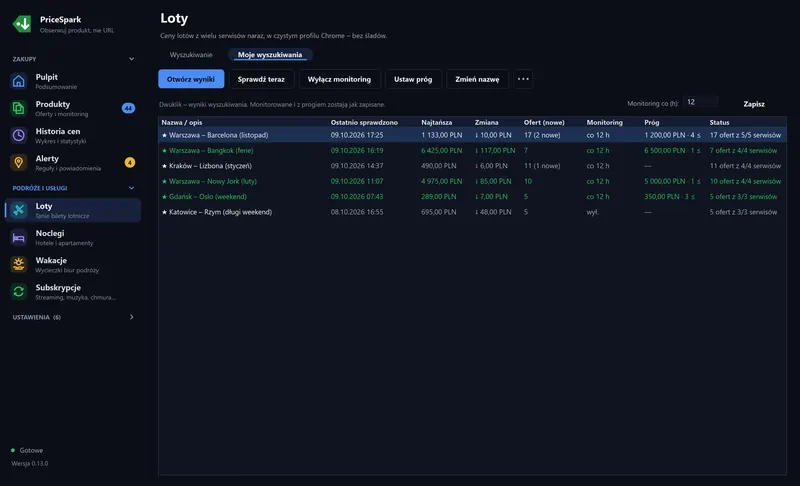Image resolution: width=800 pixels, height=486 pixels.
Task: Select the Loty airplane icon
Action: coord(19,210)
